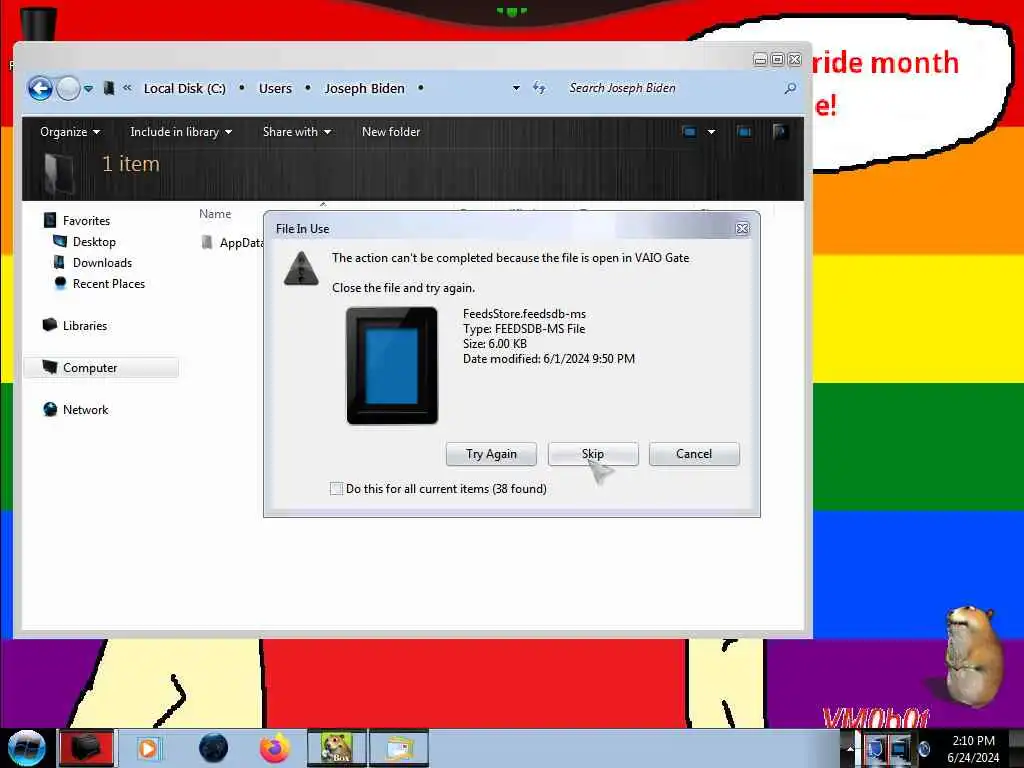Select Favorites in the navigation pane
The image size is (1024, 768).
(x=86, y=221)
